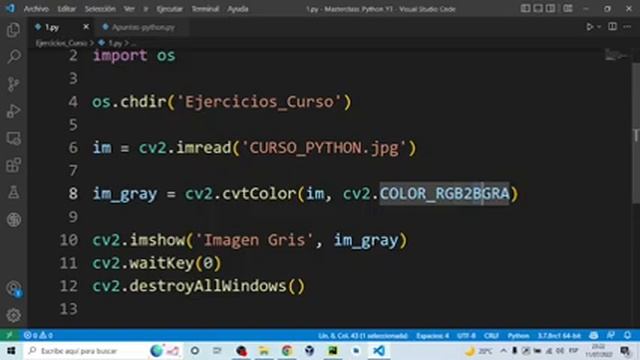Image resolution: width=640 pixels, height=360 pixels.
Task: Run the Python file with the play button
Action: click(x=589, y=27)
